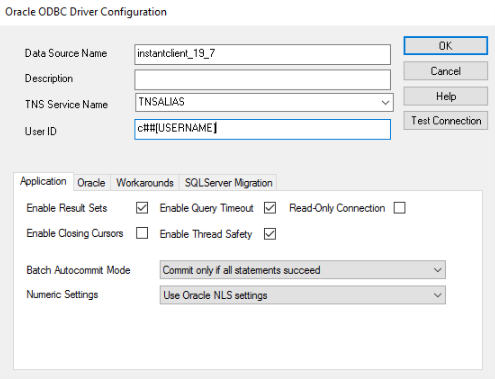Click the Numeric Settings label
Viewport: 495px width, 379px height.
[62, 295]
